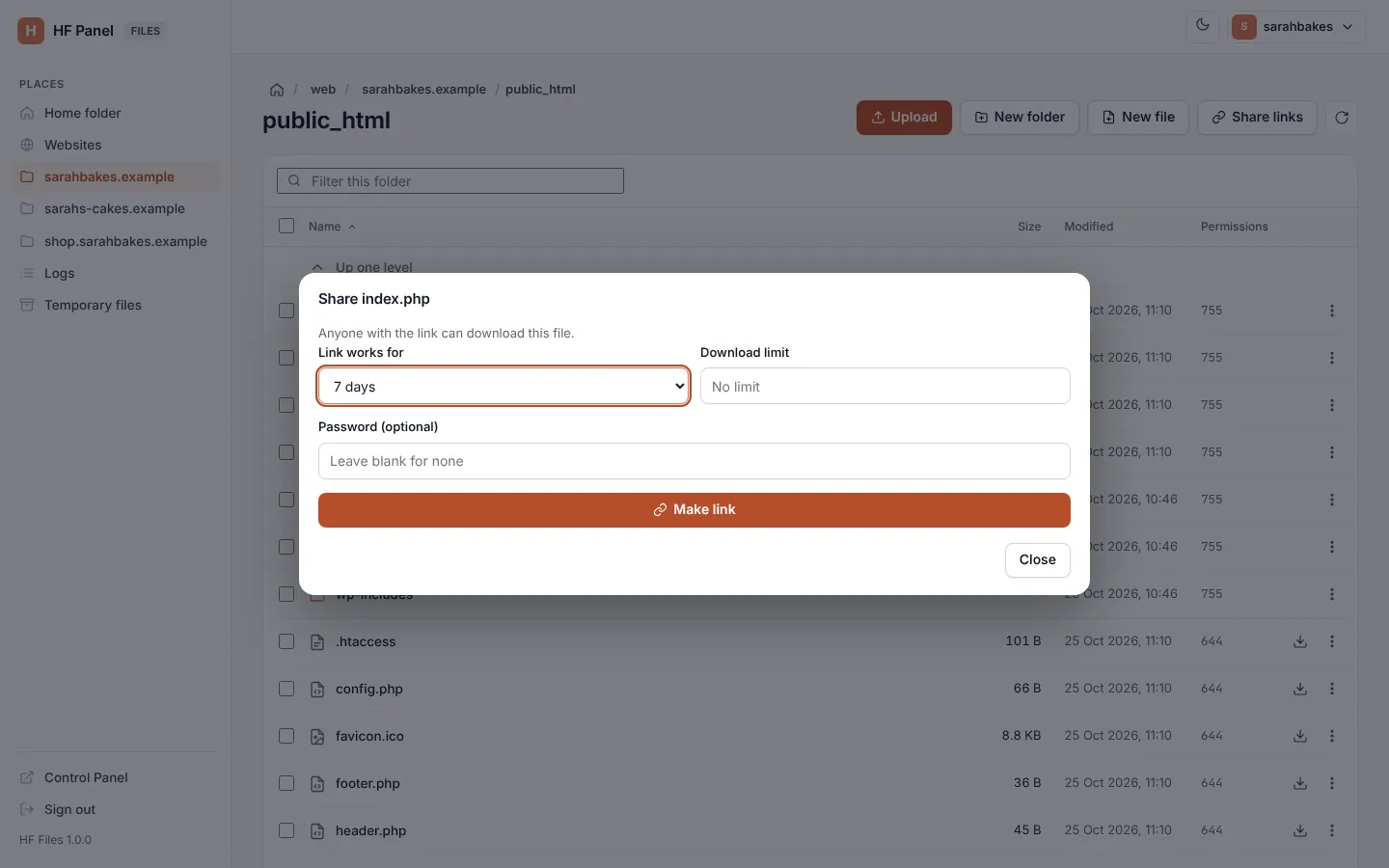The height and width of the screenshot is (868, 1389).
Task: Download the favicon.ico file
Action: pos(1300,736)
